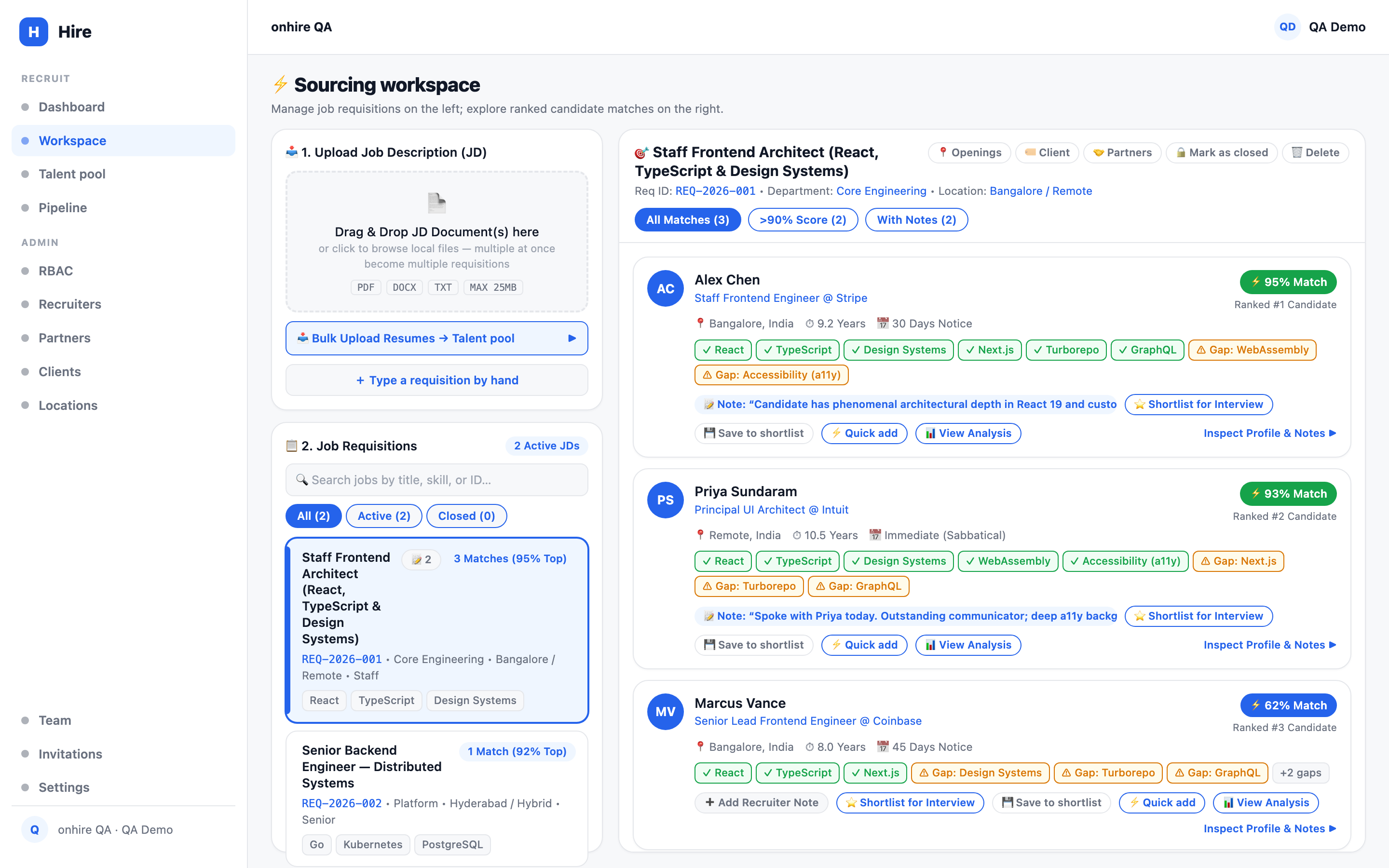Show Active (2) job requisitions
This screenshot has height=868, width=1389.
pos(384,515)
